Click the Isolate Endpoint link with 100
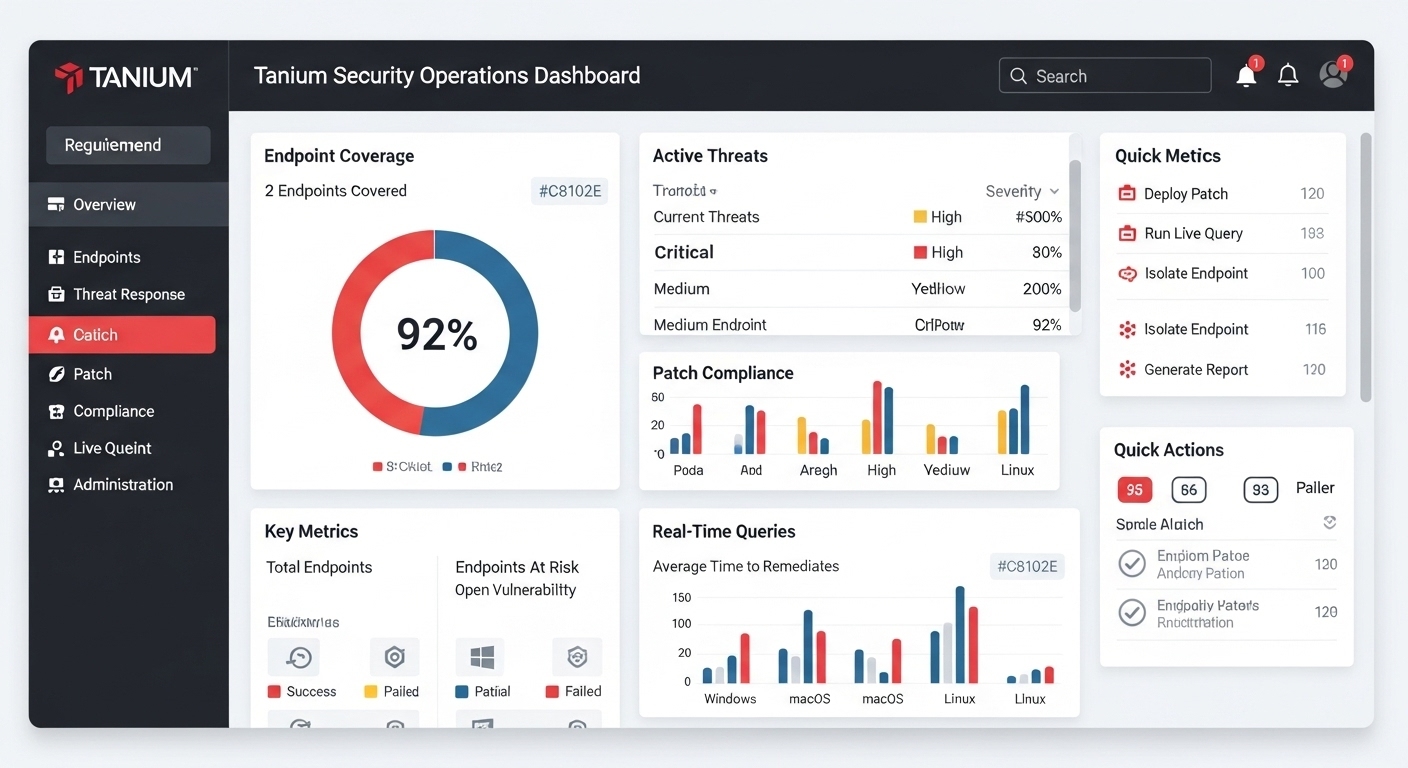The image size is (1408, 768). [1196, 273]
